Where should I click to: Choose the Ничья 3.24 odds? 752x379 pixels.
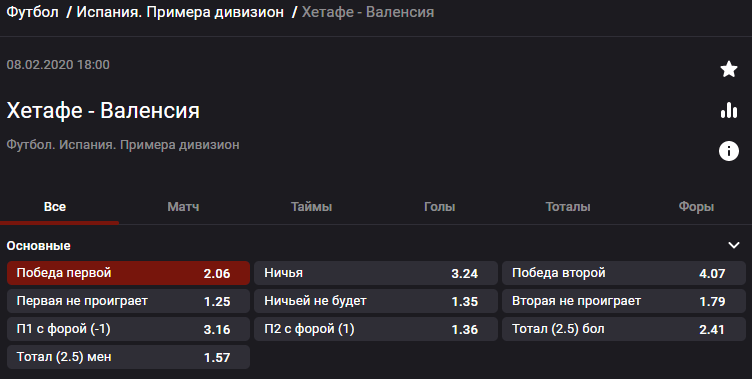tap(376, 273)
